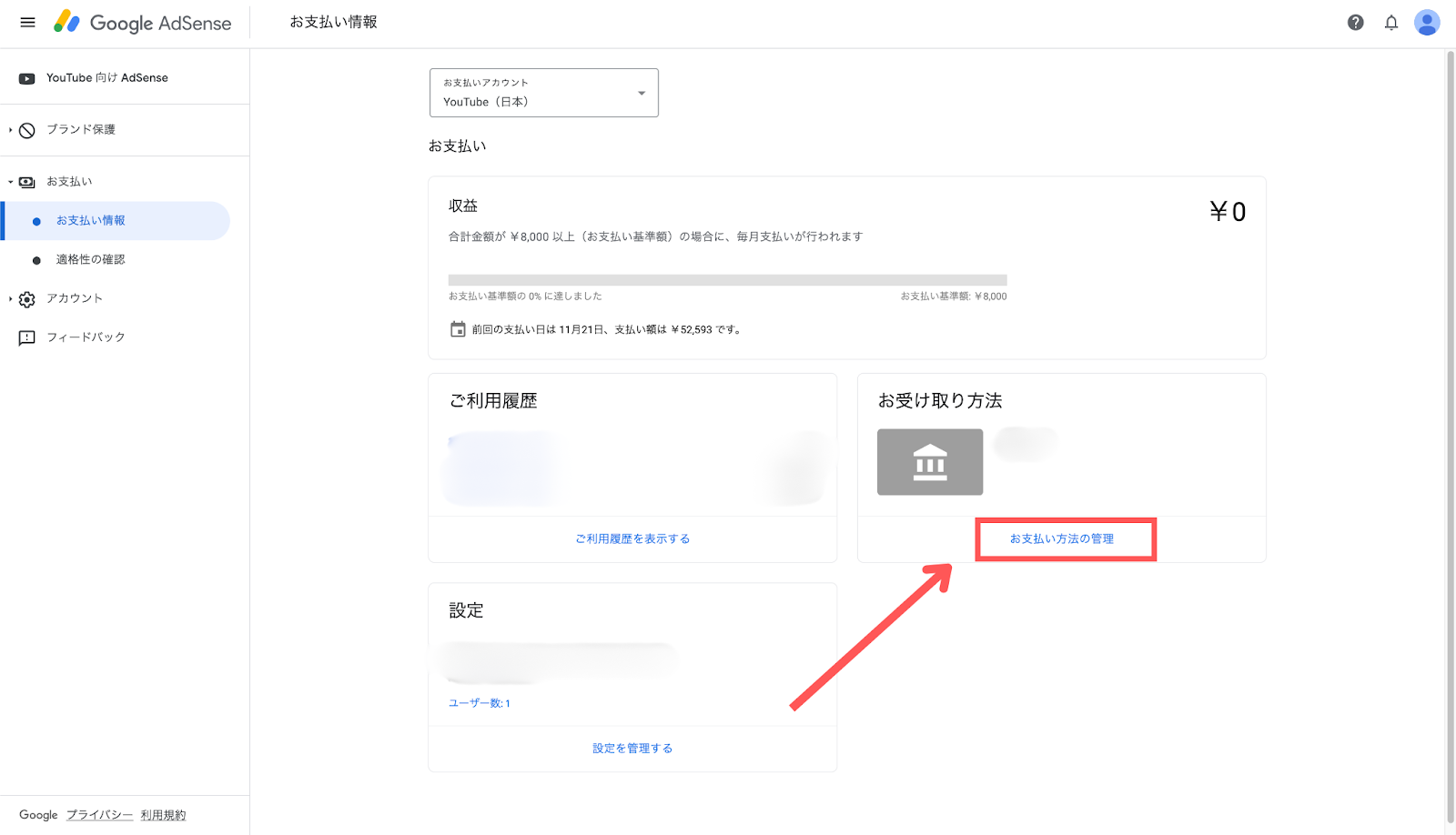Open the notifications bell
1456x835 pixels.
point(1391,23)
